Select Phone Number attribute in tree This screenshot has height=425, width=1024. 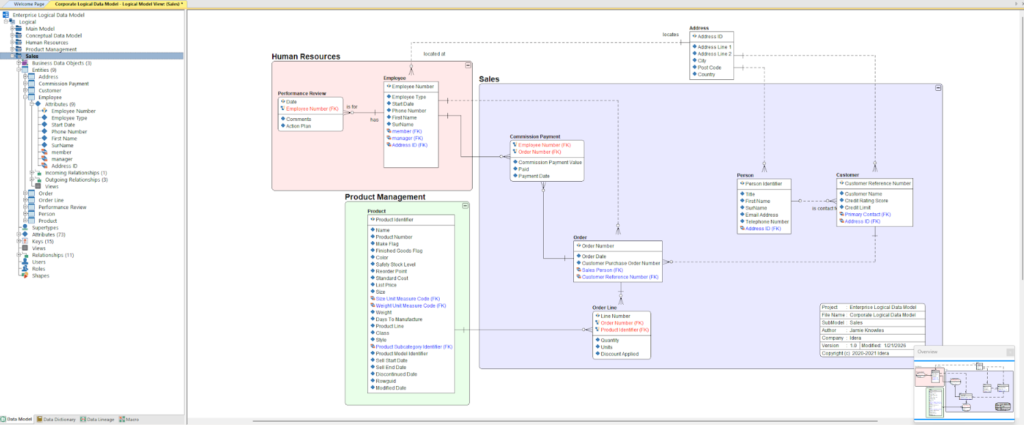click(69, 131)
